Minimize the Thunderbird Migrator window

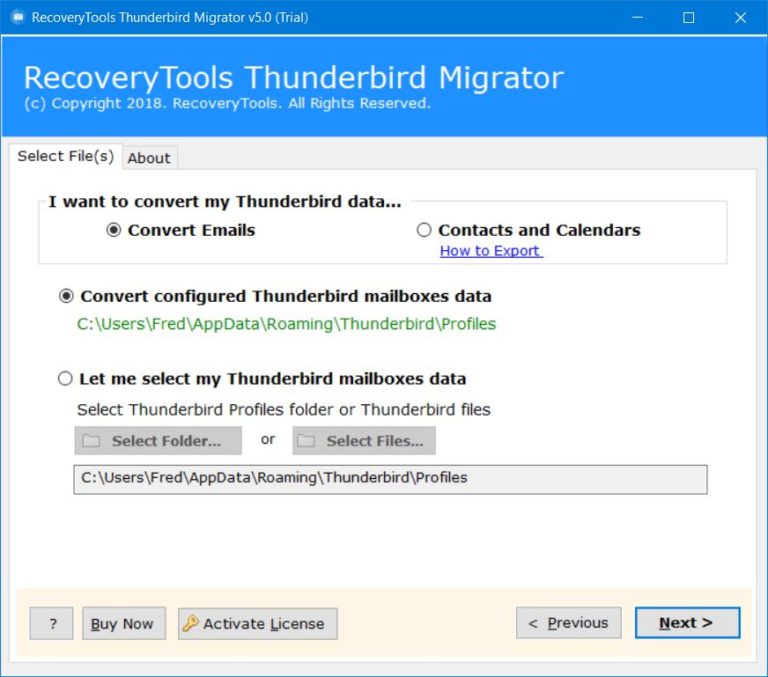click(637, 18)
